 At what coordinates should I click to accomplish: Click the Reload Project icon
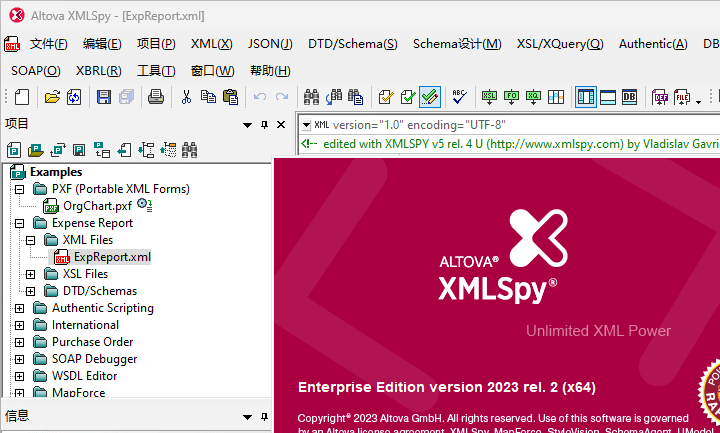(x=58, y=150)
